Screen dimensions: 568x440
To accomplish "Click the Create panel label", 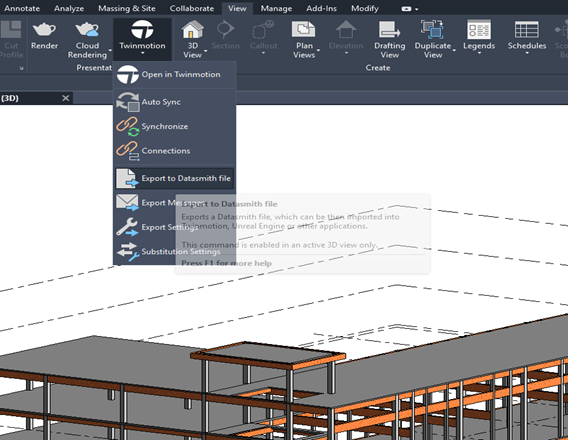I will click(x=378, y=68).
